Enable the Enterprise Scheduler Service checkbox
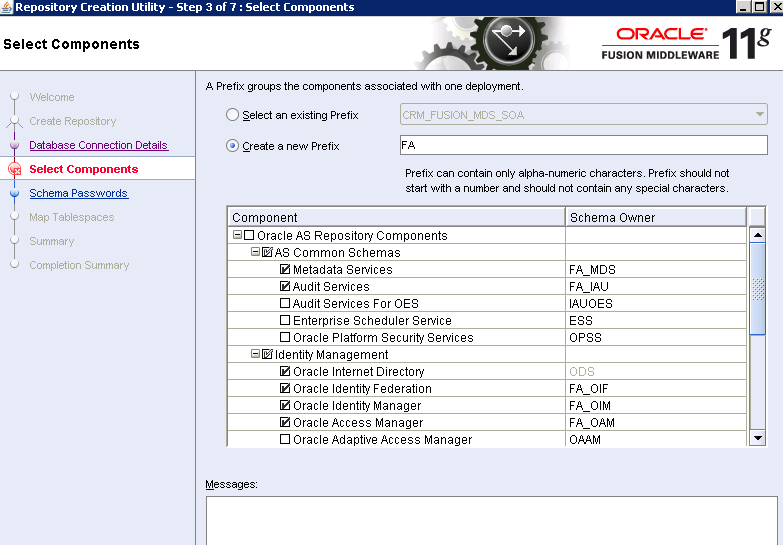This screenshot has width=783, height=545. tap(285, 321)
